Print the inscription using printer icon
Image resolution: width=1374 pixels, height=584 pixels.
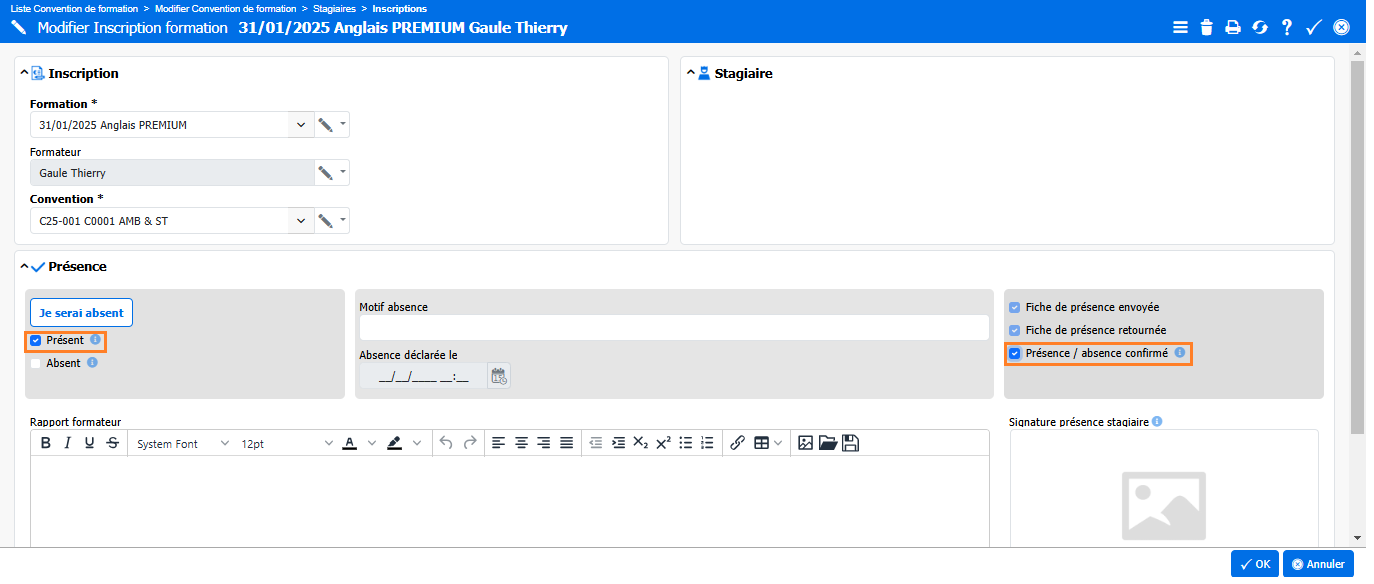[1233, 28]
